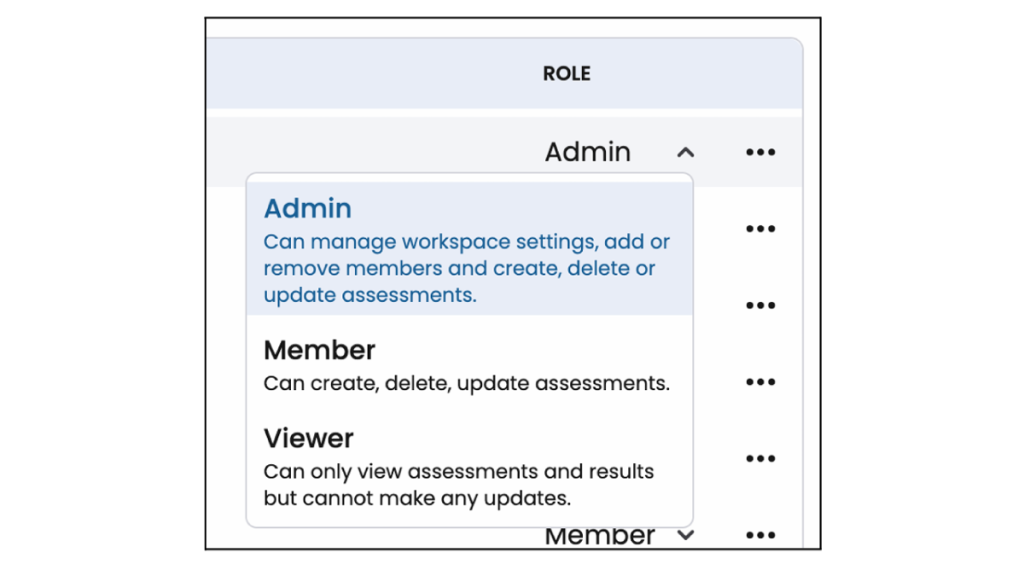Open the more options dots in the third row

point(760,306)
